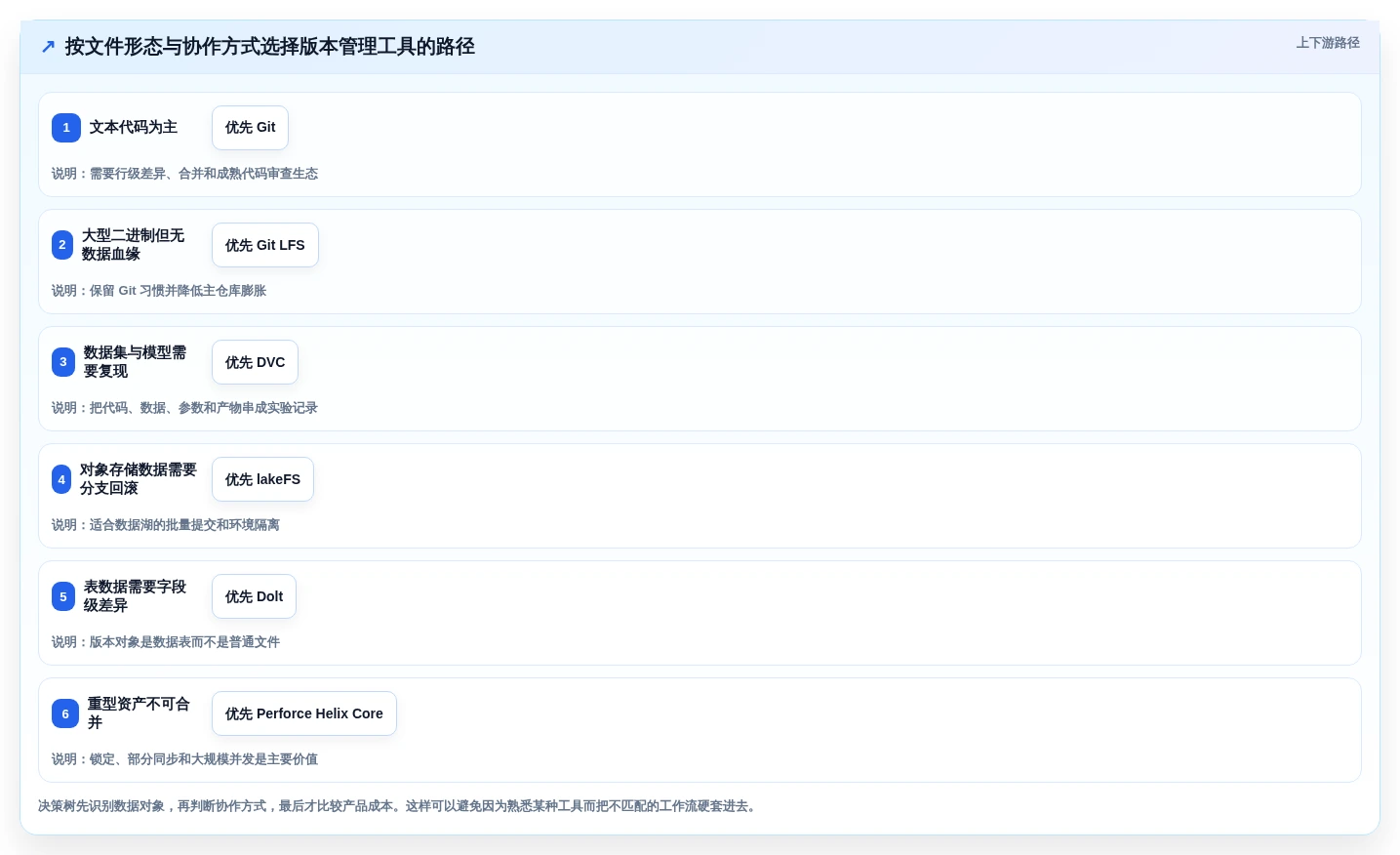
Task: Click the 文本代码为主 condition label
Action: pyautogui.click(x=134, y=128)
